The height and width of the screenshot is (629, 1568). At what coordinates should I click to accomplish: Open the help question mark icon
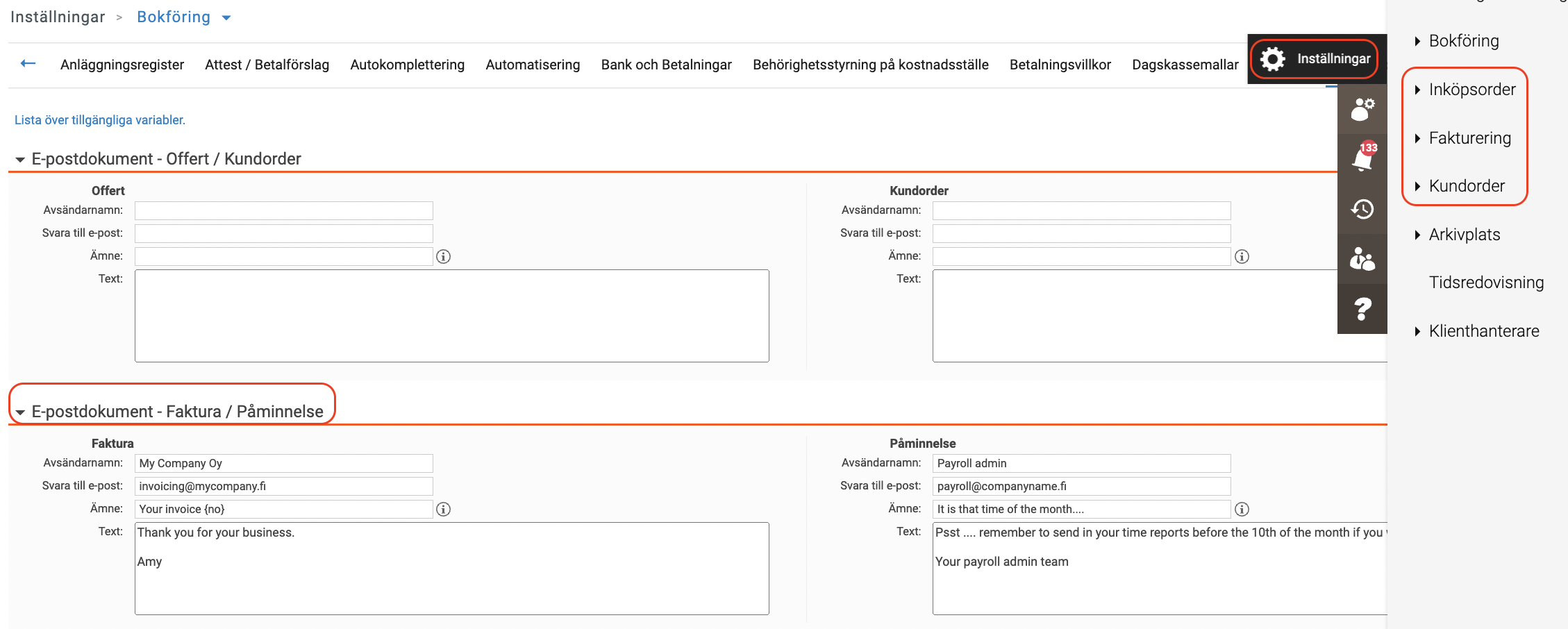coord(1362,309)
